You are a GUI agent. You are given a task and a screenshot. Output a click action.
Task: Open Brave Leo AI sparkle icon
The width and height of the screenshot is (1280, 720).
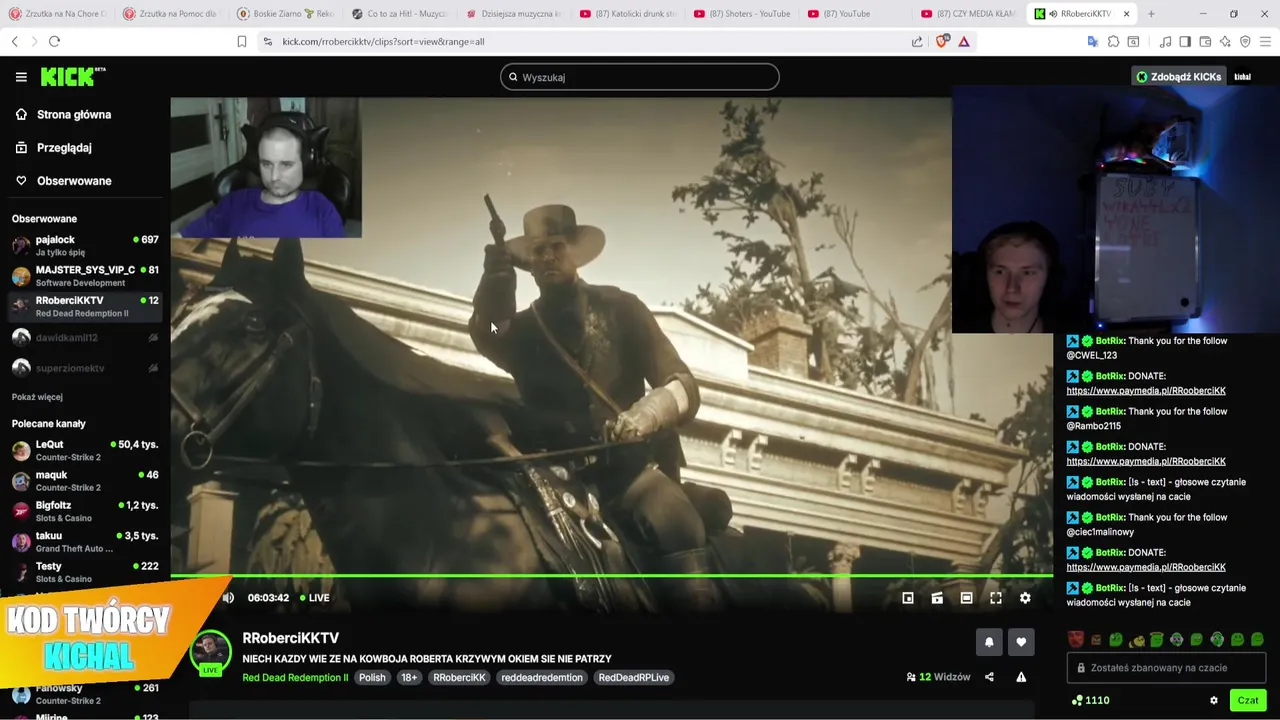click(x=1225, y=41)
